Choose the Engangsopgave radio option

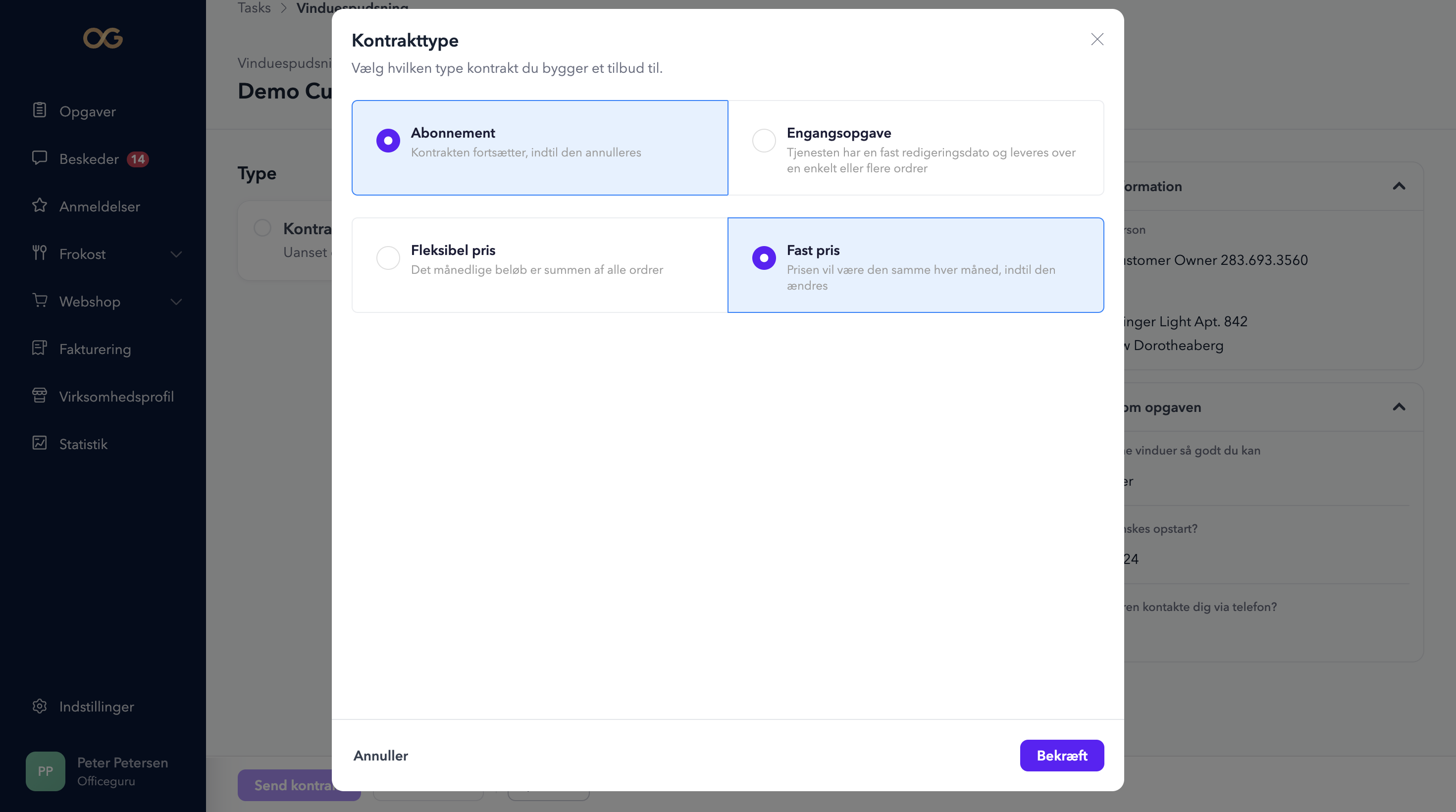pos(764,141)
